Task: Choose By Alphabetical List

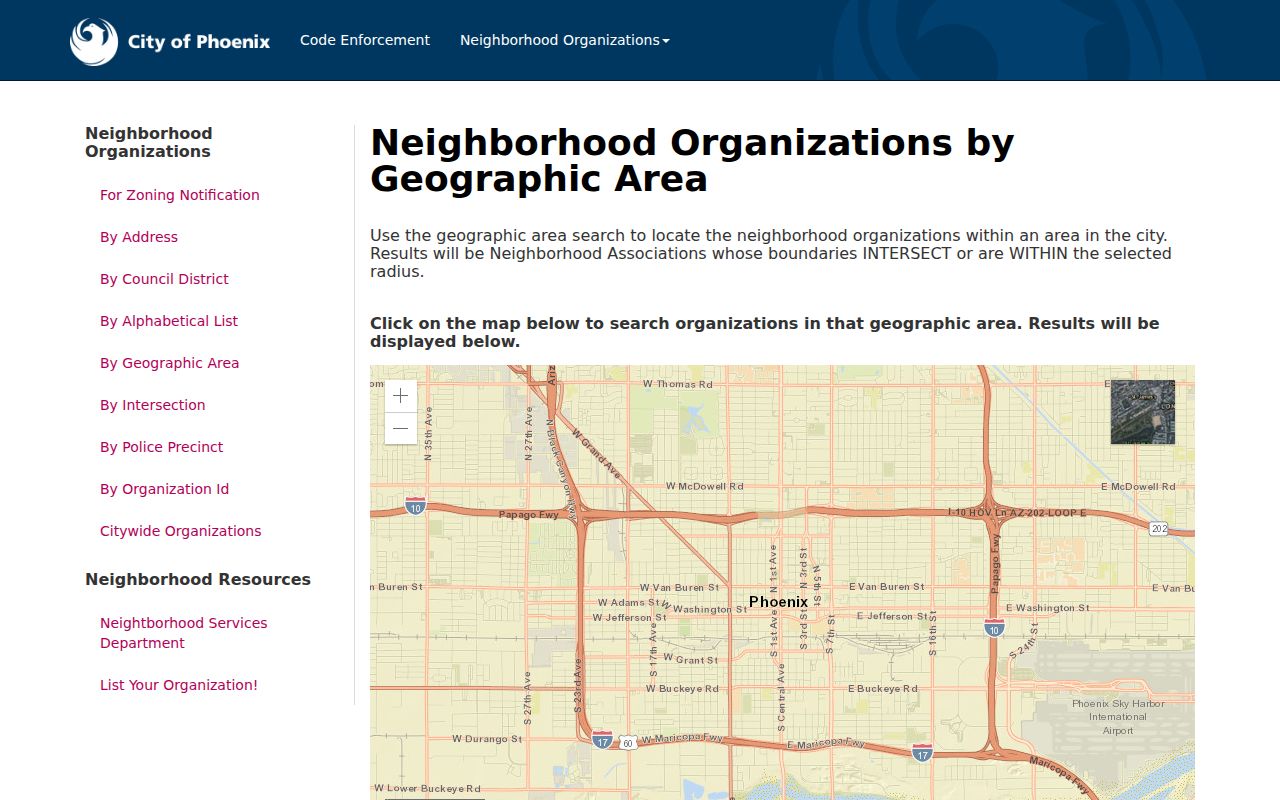Action: (169, 321)
